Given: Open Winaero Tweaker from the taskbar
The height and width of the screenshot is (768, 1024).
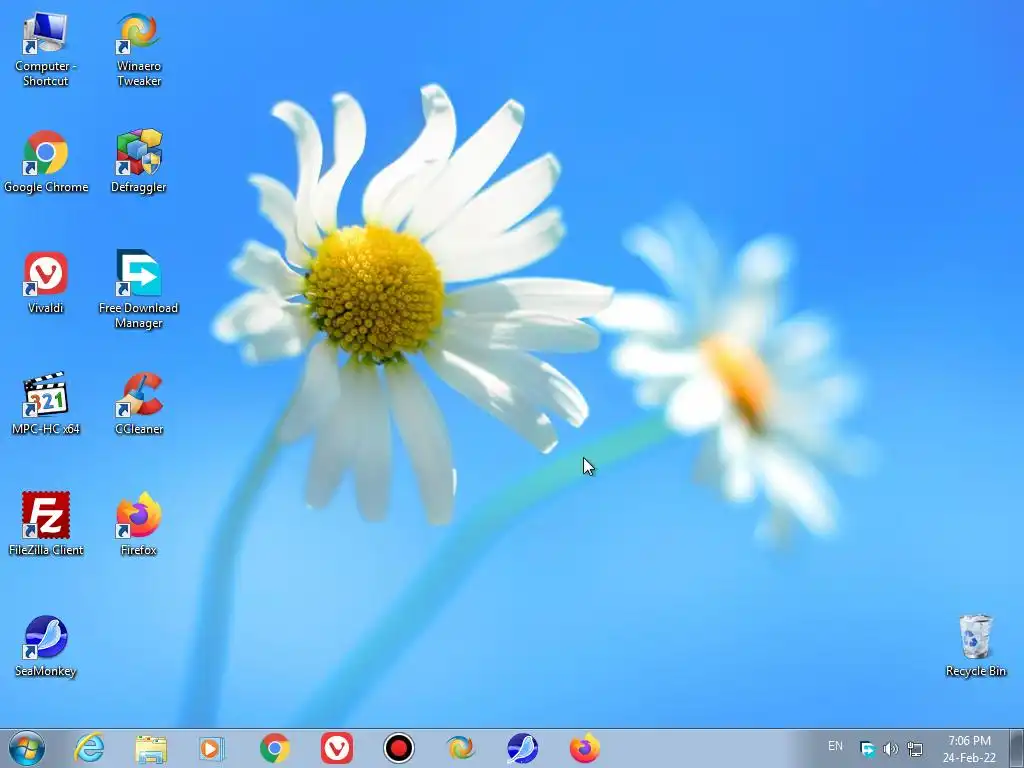Looking at the screenshot, I should (460, 748).
